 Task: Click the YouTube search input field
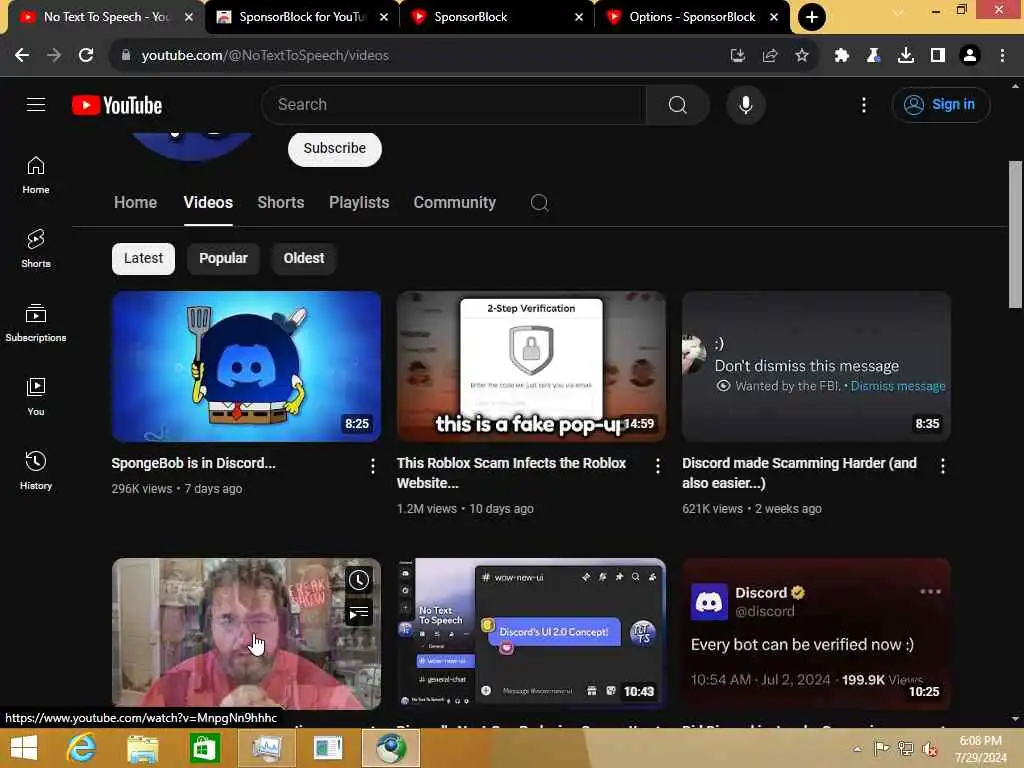pos(454,104)
